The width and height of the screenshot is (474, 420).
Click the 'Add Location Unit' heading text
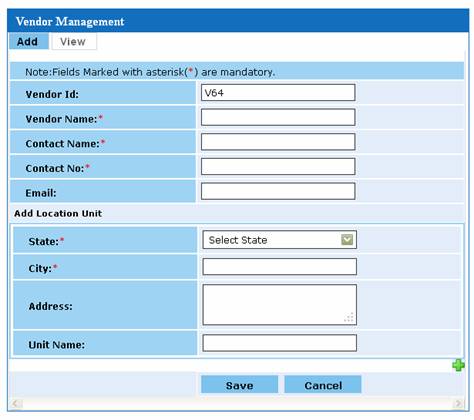(58, 213)
